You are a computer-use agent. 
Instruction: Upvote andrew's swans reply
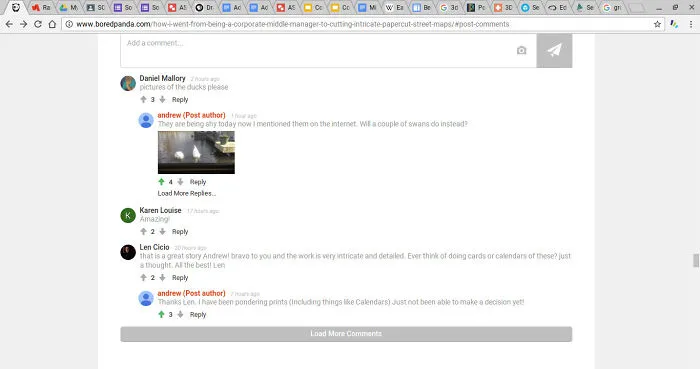point(161,182)
